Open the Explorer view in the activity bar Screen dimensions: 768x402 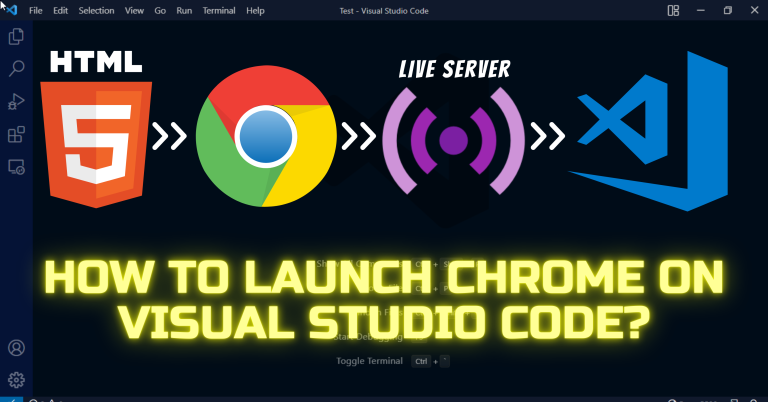pos(16,37)
